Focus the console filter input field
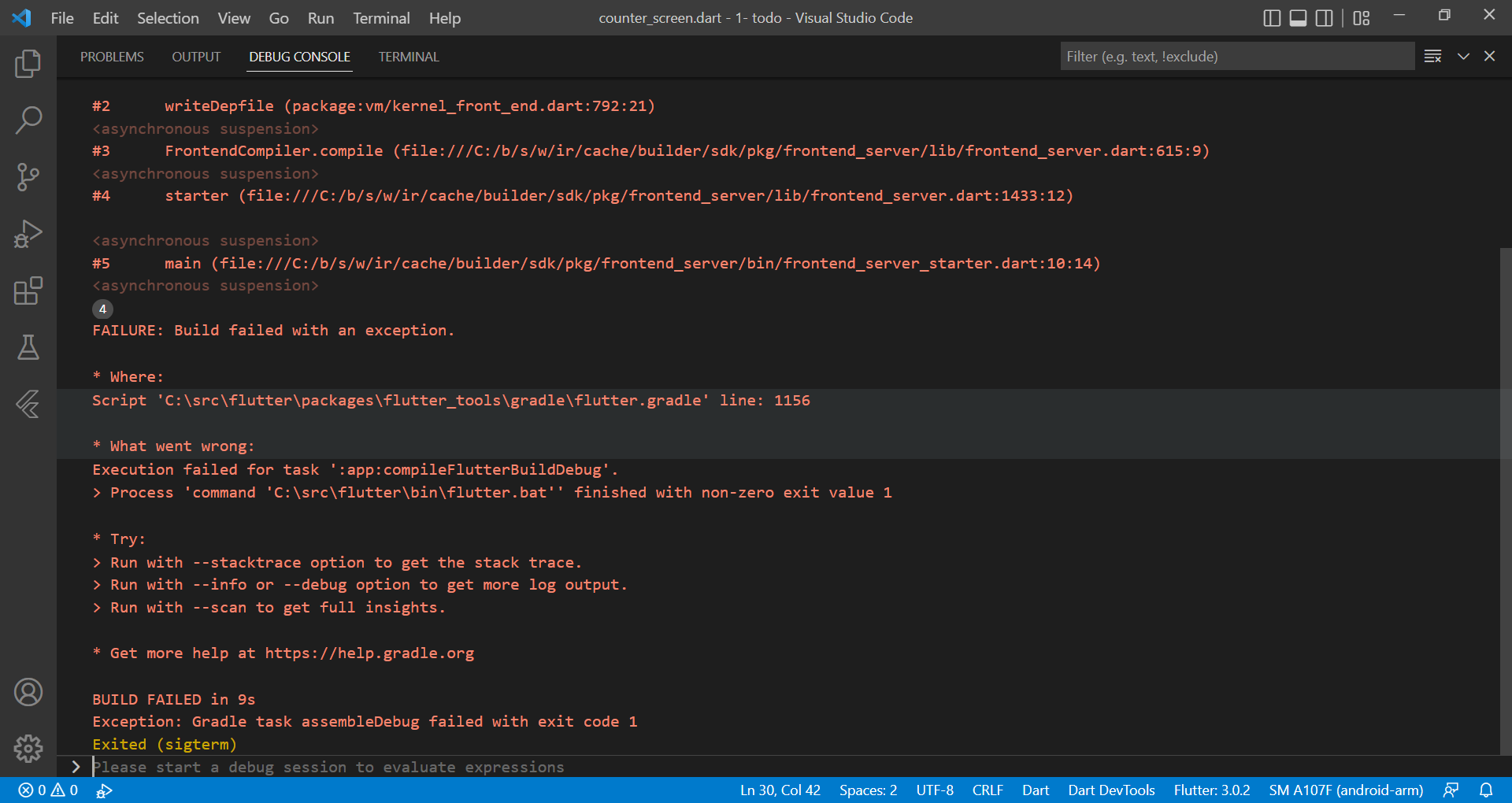 (1237, 56)
